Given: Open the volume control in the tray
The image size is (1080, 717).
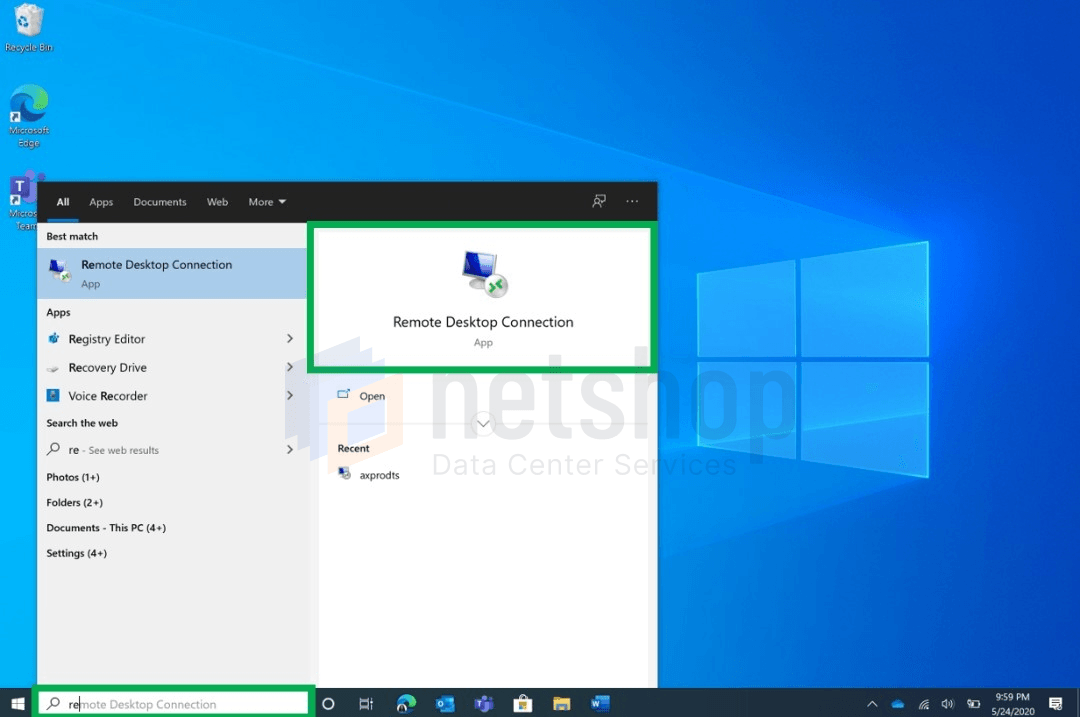Looking at the screenshot, I should point(948,704).
